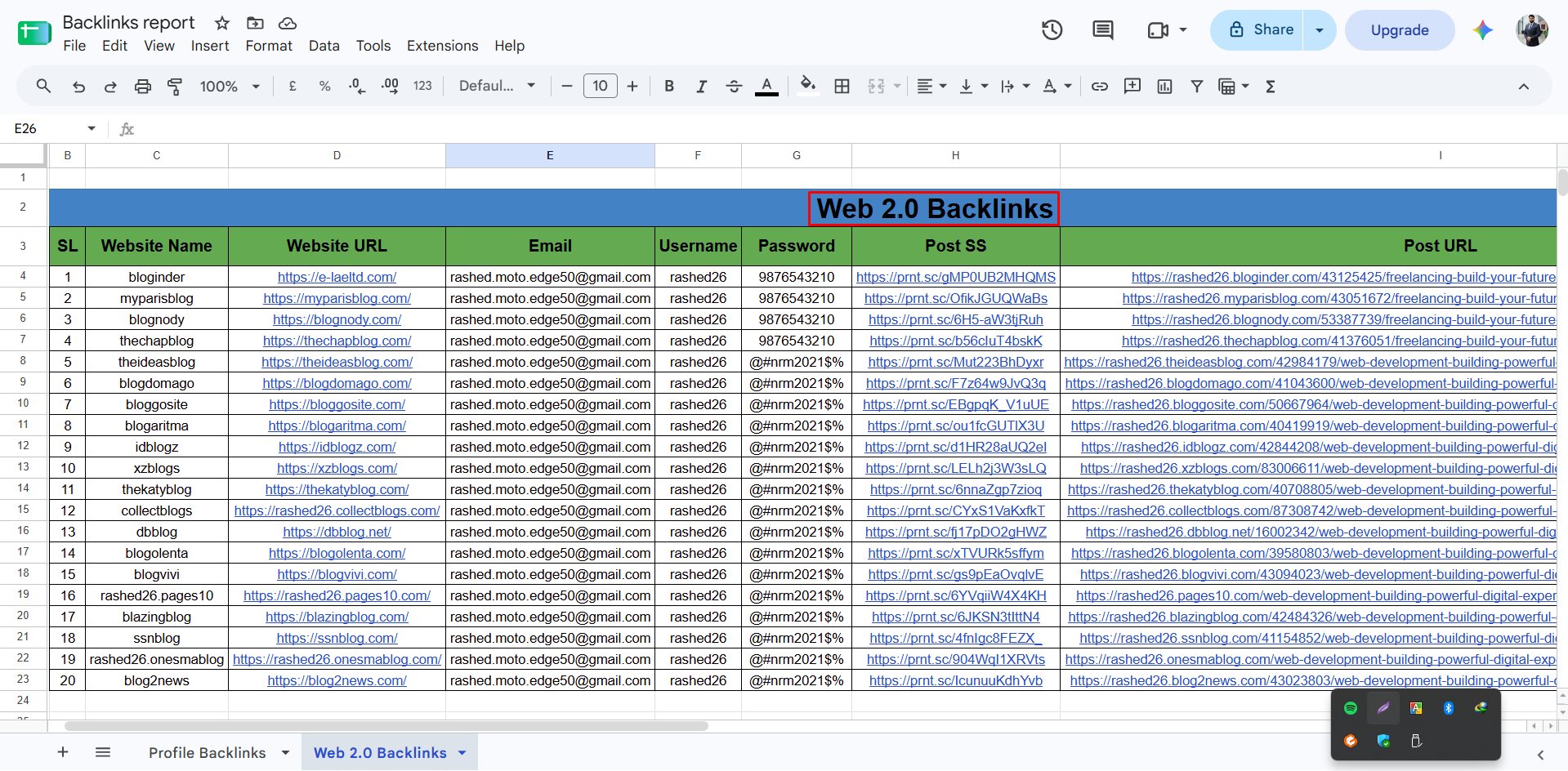This screenshot has height=771, width=1568.
Task: Click the Print icon in the toolbar
Action: click(143, 86)
